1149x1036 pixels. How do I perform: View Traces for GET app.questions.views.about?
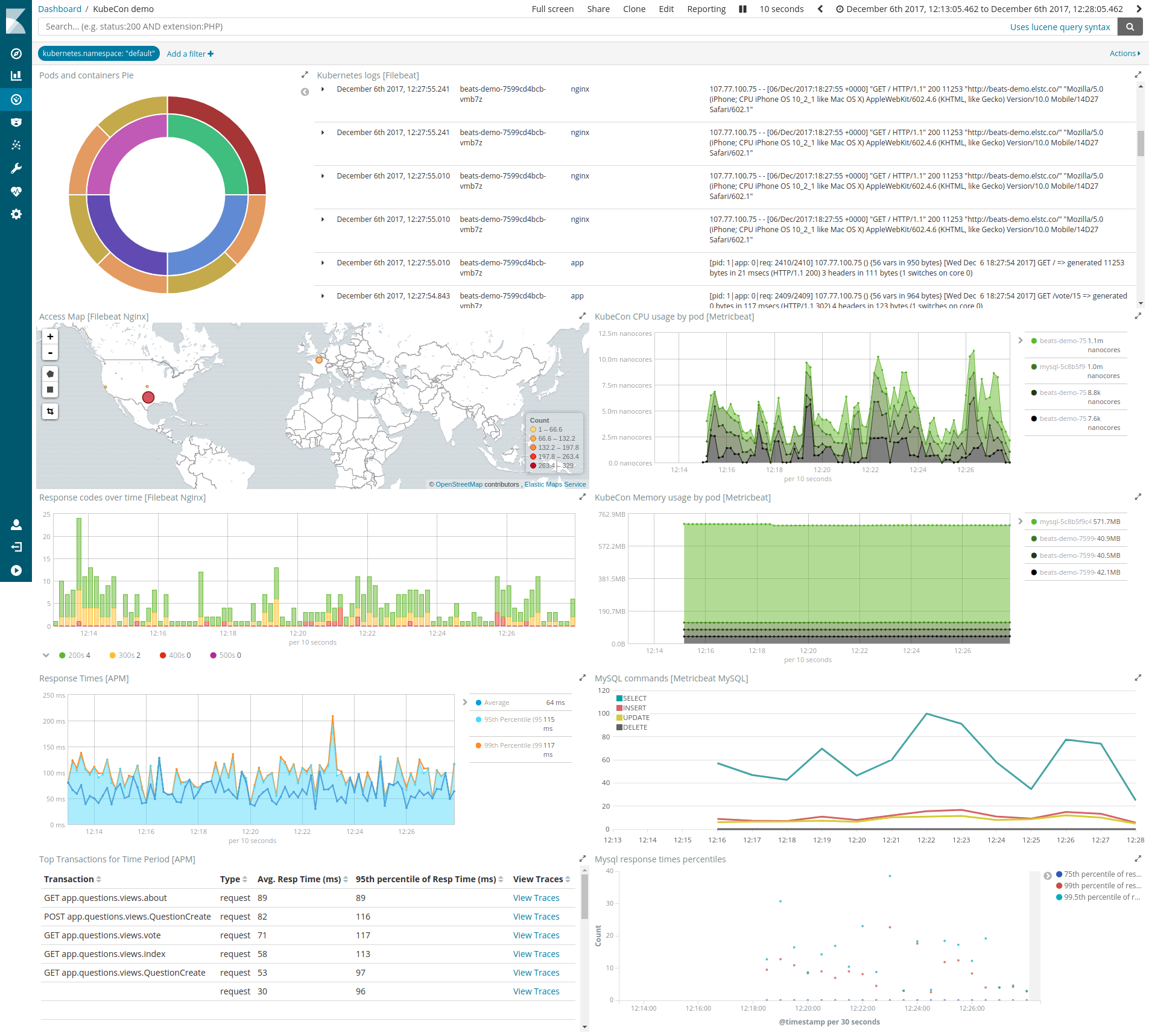(536, 898)
